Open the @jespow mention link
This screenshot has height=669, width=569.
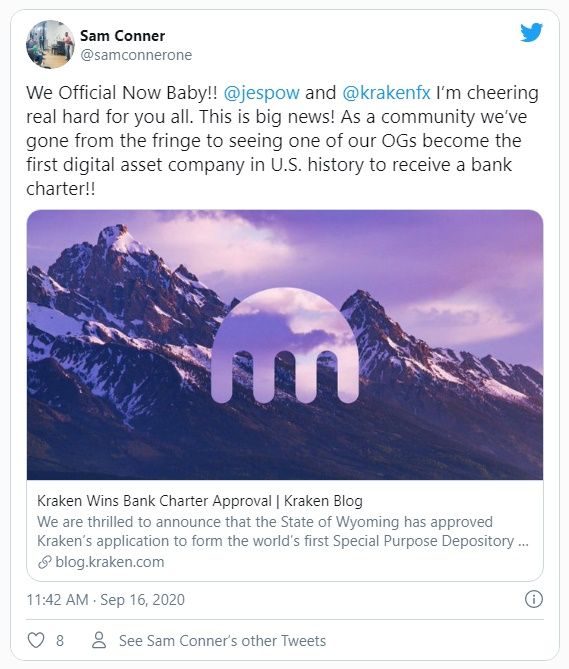point(261,93)
